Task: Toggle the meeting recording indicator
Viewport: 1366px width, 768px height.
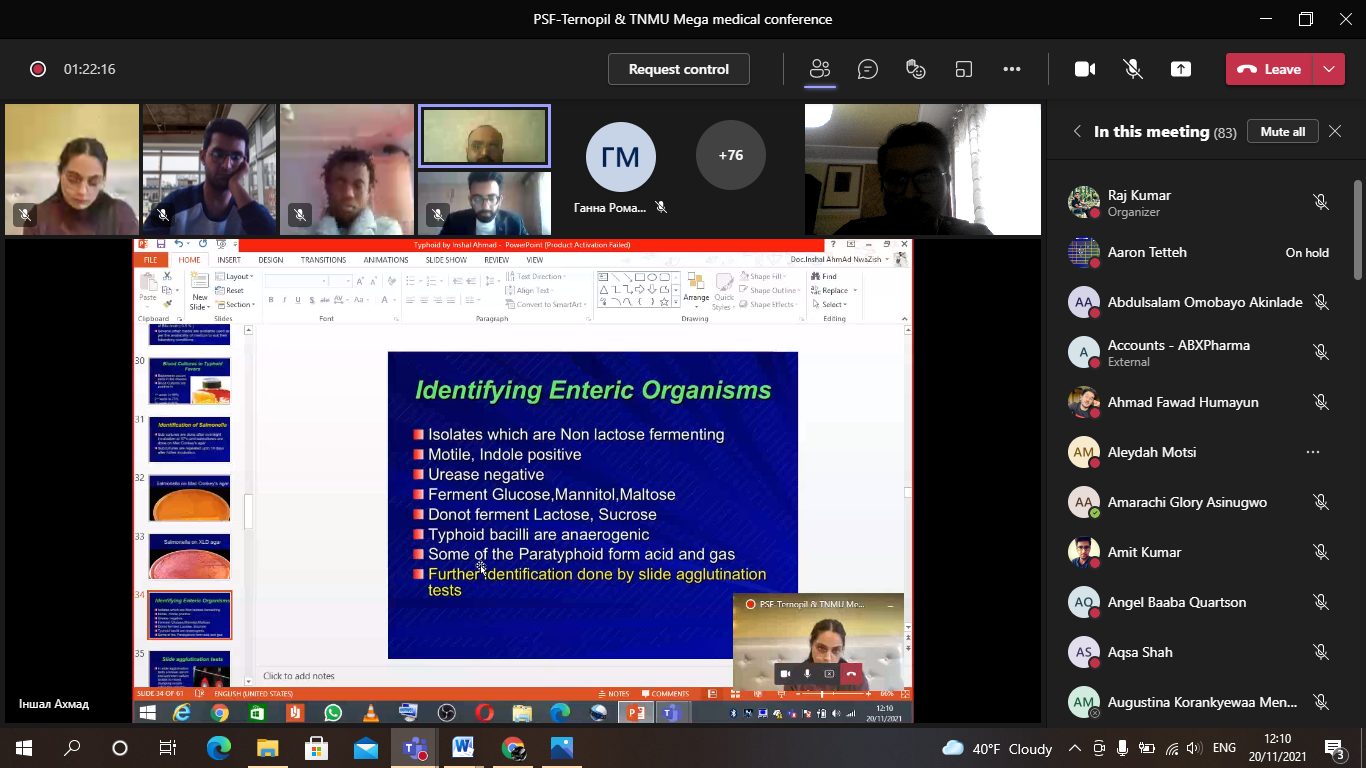Action: click(x=38, y=69)
